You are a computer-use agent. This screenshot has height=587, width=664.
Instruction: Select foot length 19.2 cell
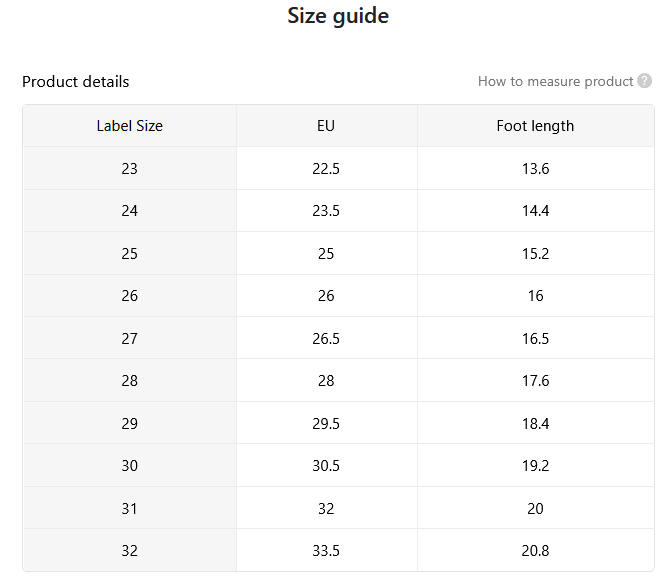click(x=536, y=465)
